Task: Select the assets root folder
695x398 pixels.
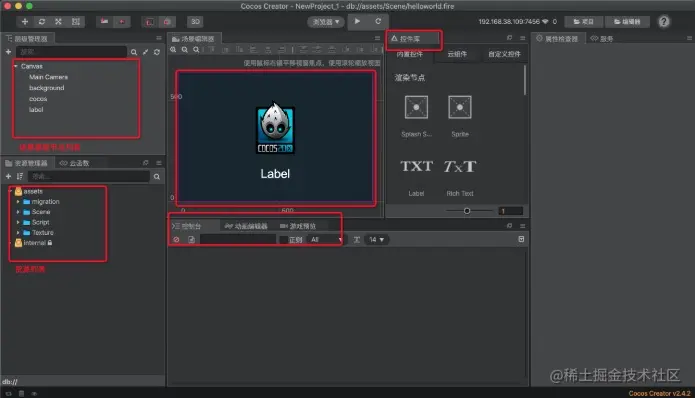Action: (x=29, y=191)
